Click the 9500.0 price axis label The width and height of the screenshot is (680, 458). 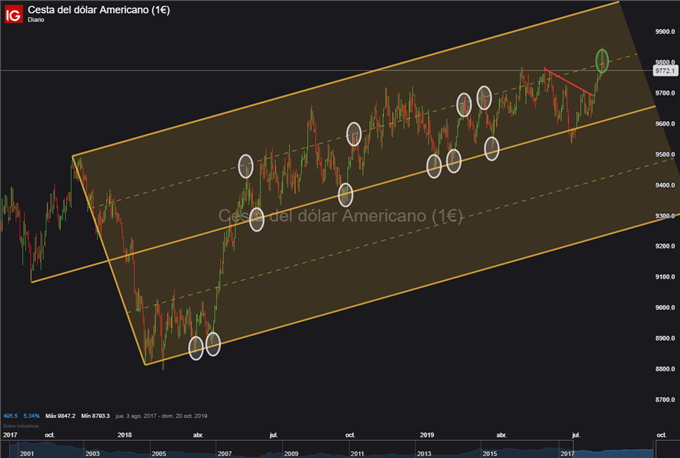(x=665, y=154)
